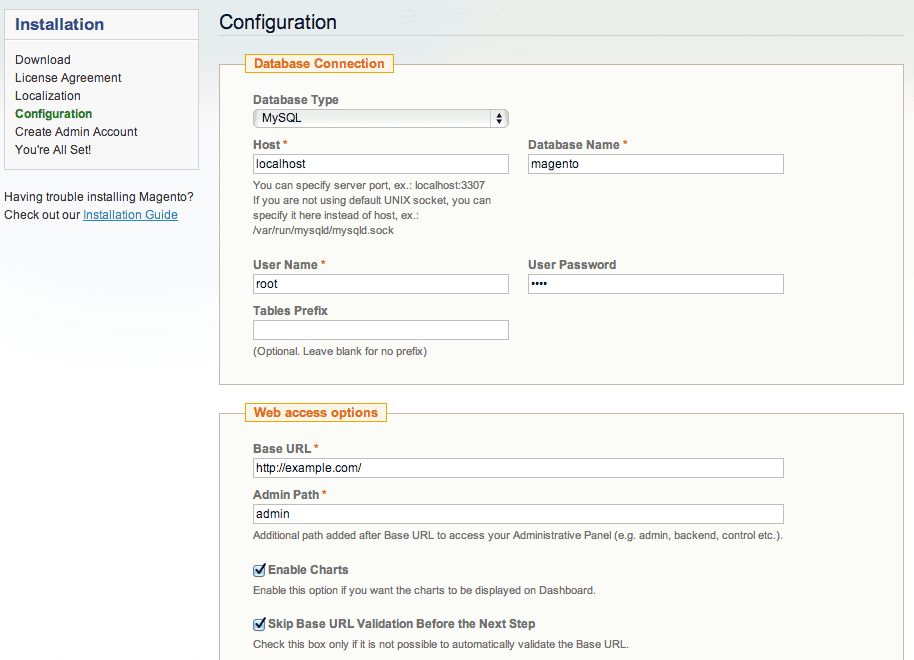The image size is (914, 660).
Task: Select You're All Set! step
Action: (x=53, y=150)
